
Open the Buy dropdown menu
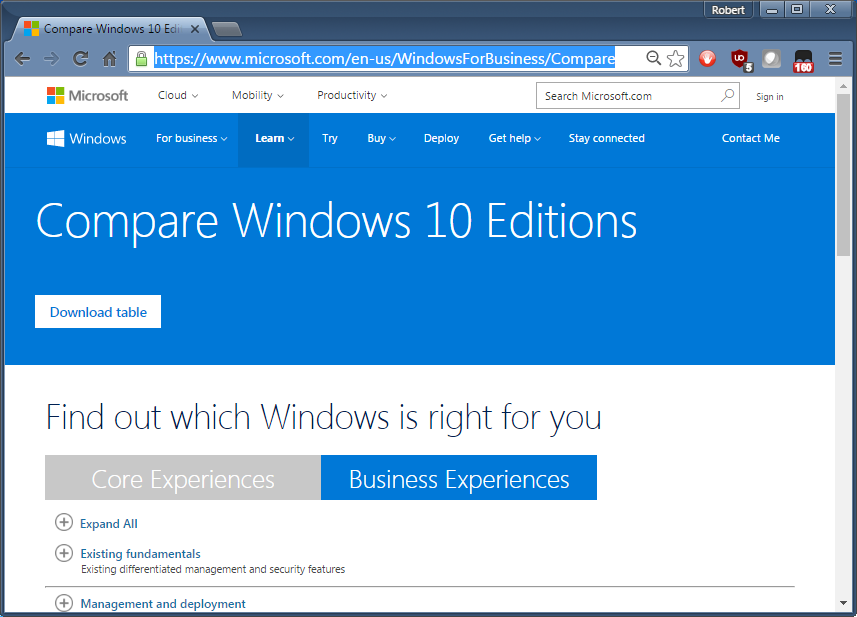pos(381,138)
